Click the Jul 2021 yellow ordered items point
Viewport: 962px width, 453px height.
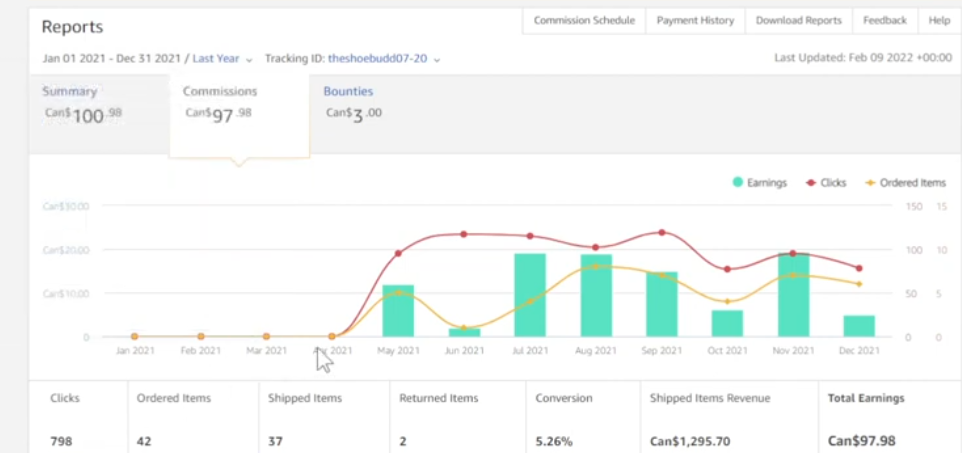[530, 301]
